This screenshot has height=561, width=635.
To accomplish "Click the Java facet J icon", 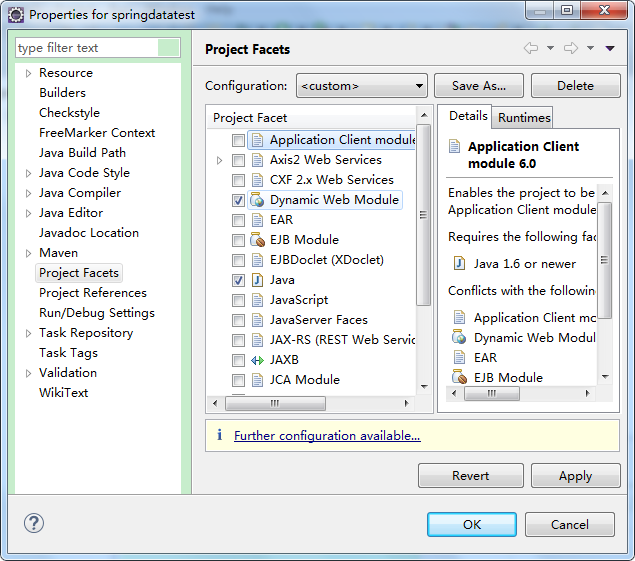I will pyautogui.click(x=257, y=280).
